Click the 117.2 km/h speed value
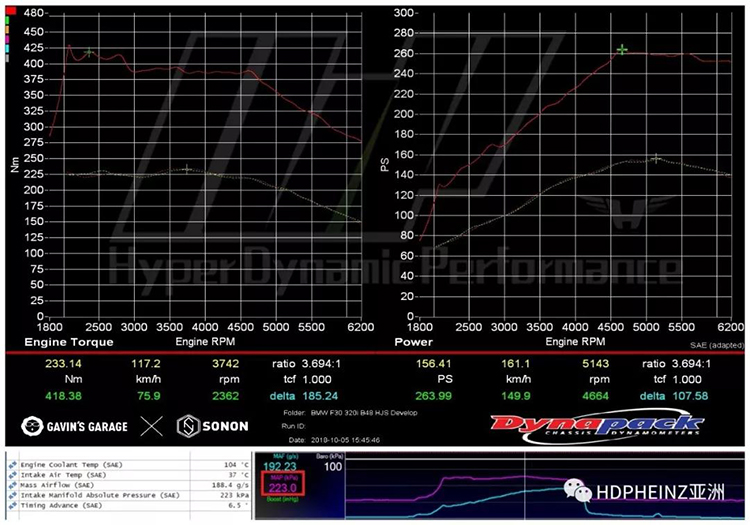Screen dimensions: 750x525 pos(146,364)
